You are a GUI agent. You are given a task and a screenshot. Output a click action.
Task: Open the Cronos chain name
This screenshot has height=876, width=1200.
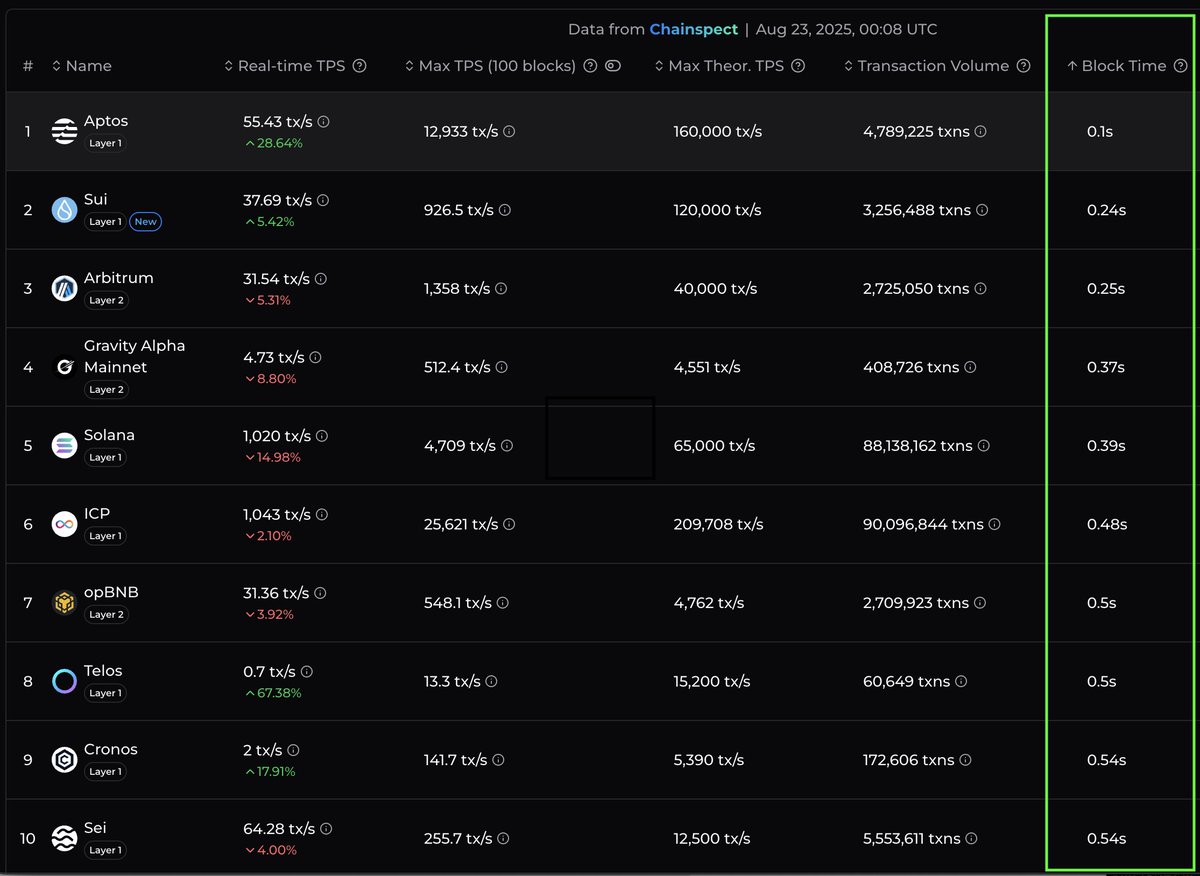pos(111,749)
